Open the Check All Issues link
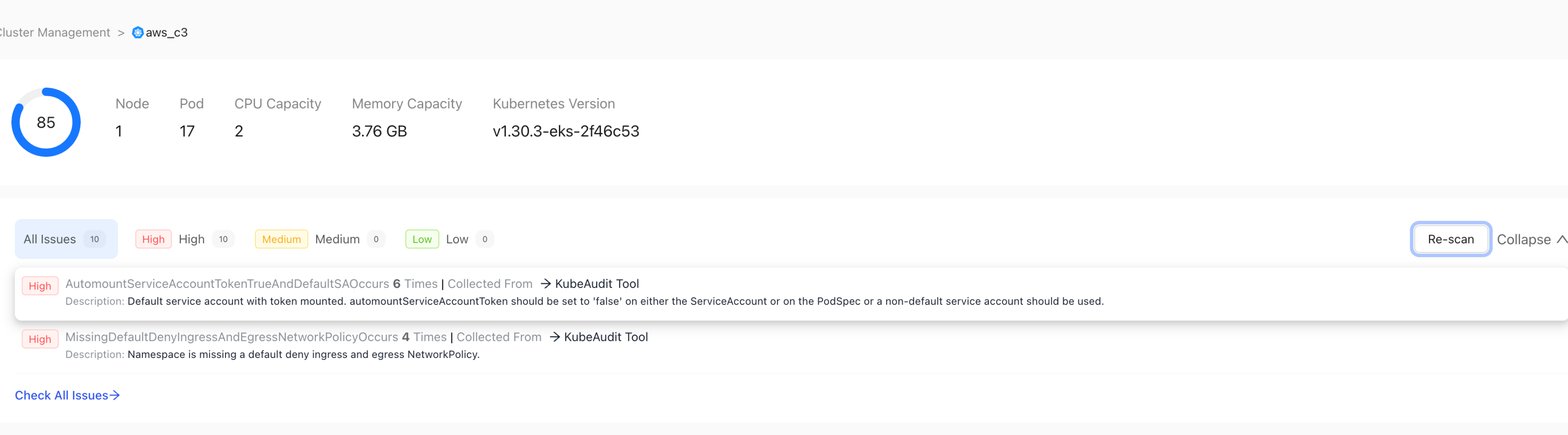Screen dimensions: 1568x435 tap(67, 395)
